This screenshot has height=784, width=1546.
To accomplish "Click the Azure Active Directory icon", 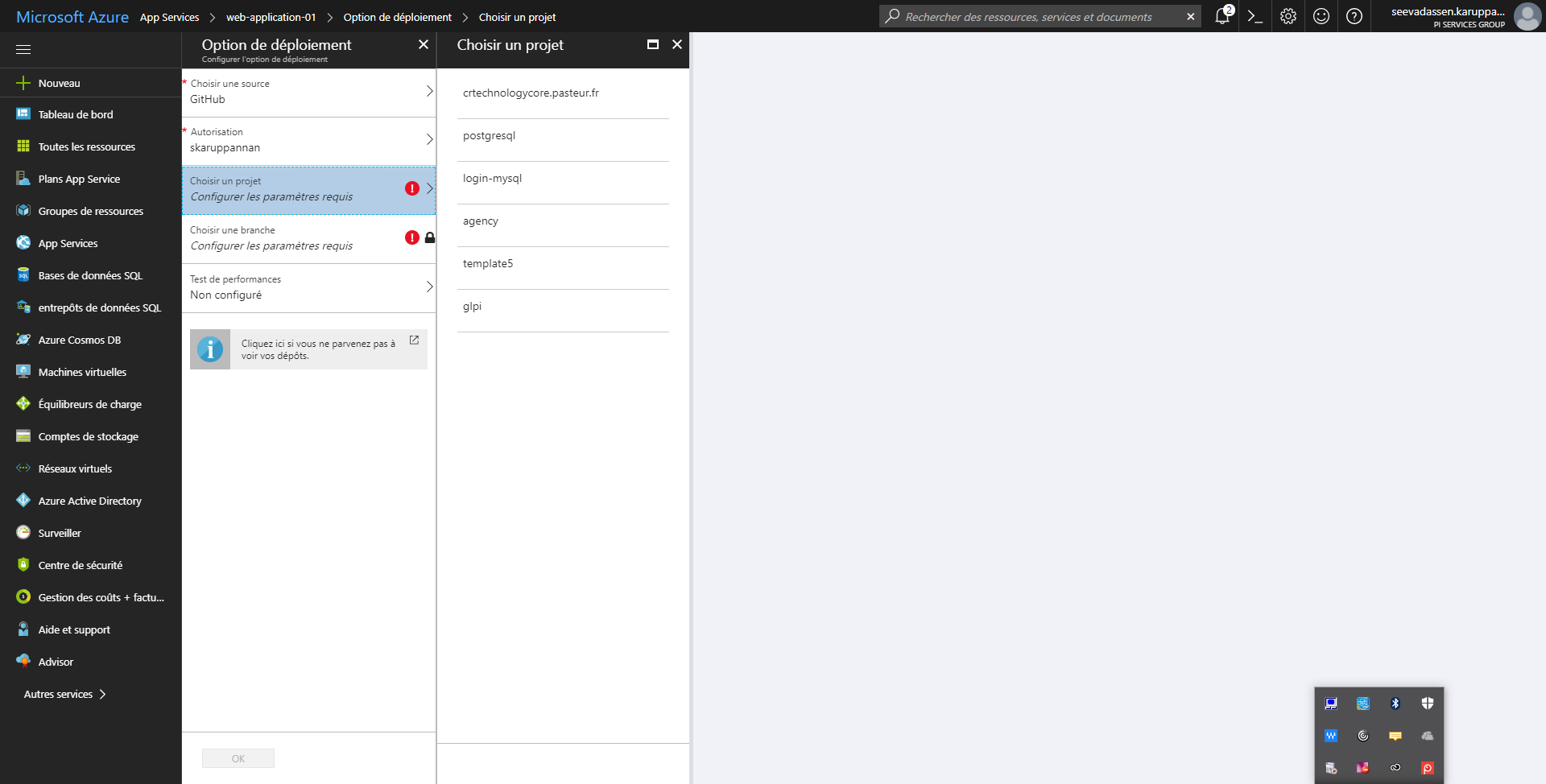I will click(x=23, y=500).
